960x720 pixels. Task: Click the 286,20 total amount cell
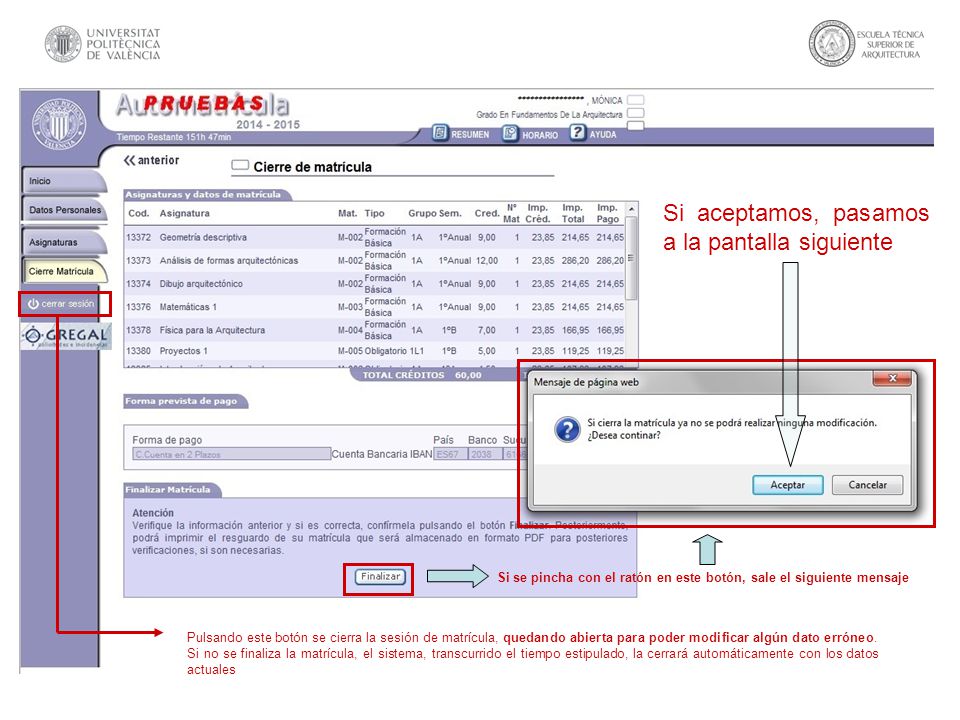576,261
